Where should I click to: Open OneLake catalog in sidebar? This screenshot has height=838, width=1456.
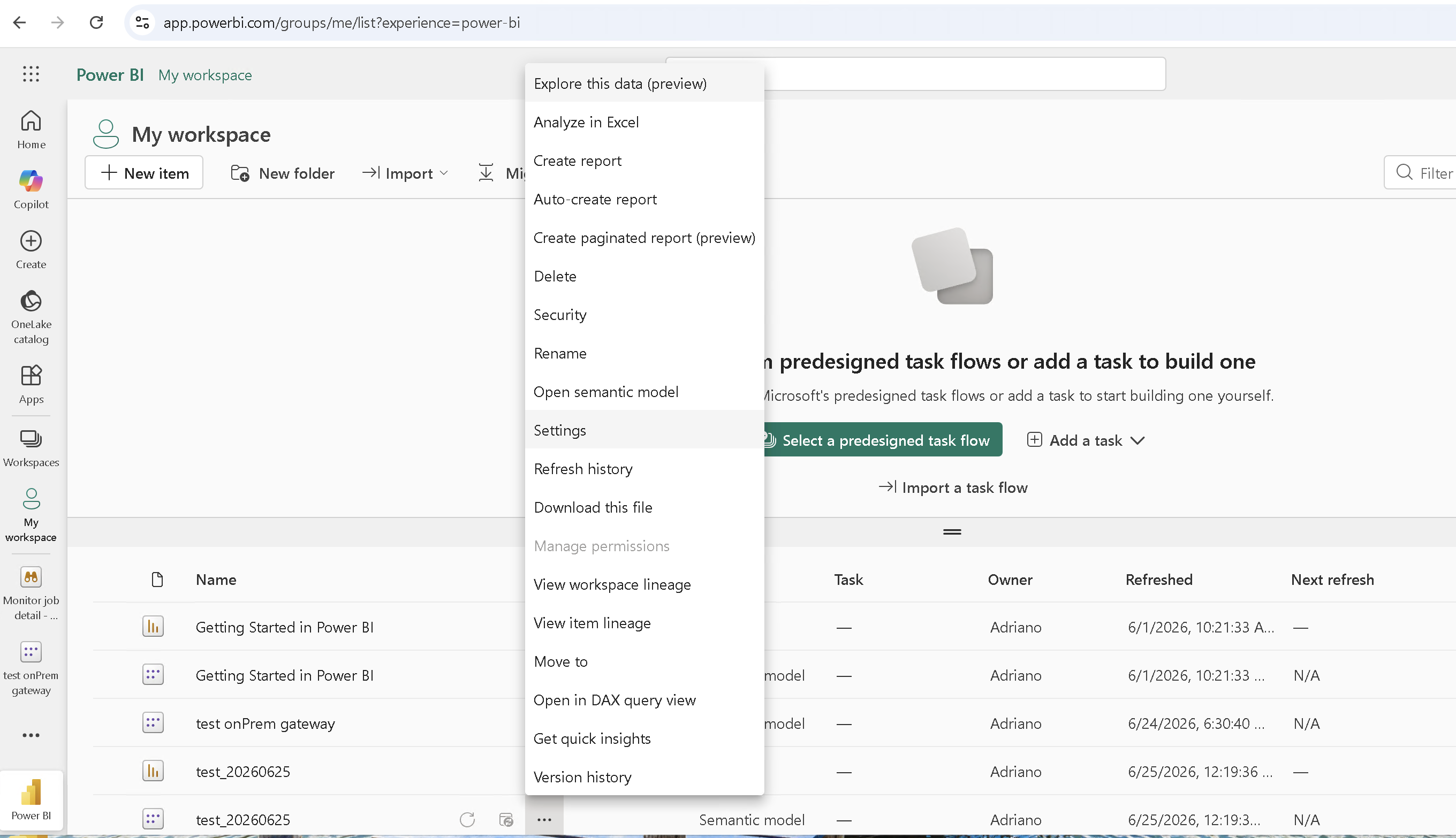coord(31,317)
